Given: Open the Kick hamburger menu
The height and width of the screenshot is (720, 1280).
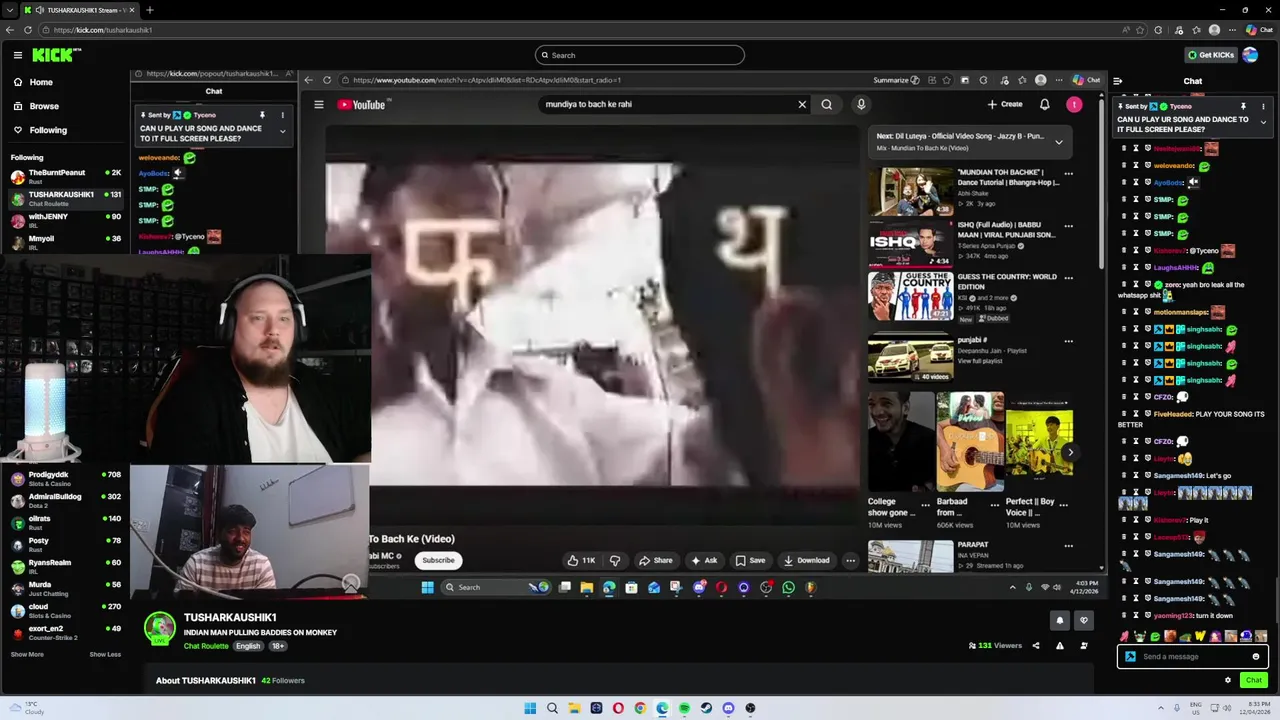Looking at the screenshot, I should click(x=18, y=55).
